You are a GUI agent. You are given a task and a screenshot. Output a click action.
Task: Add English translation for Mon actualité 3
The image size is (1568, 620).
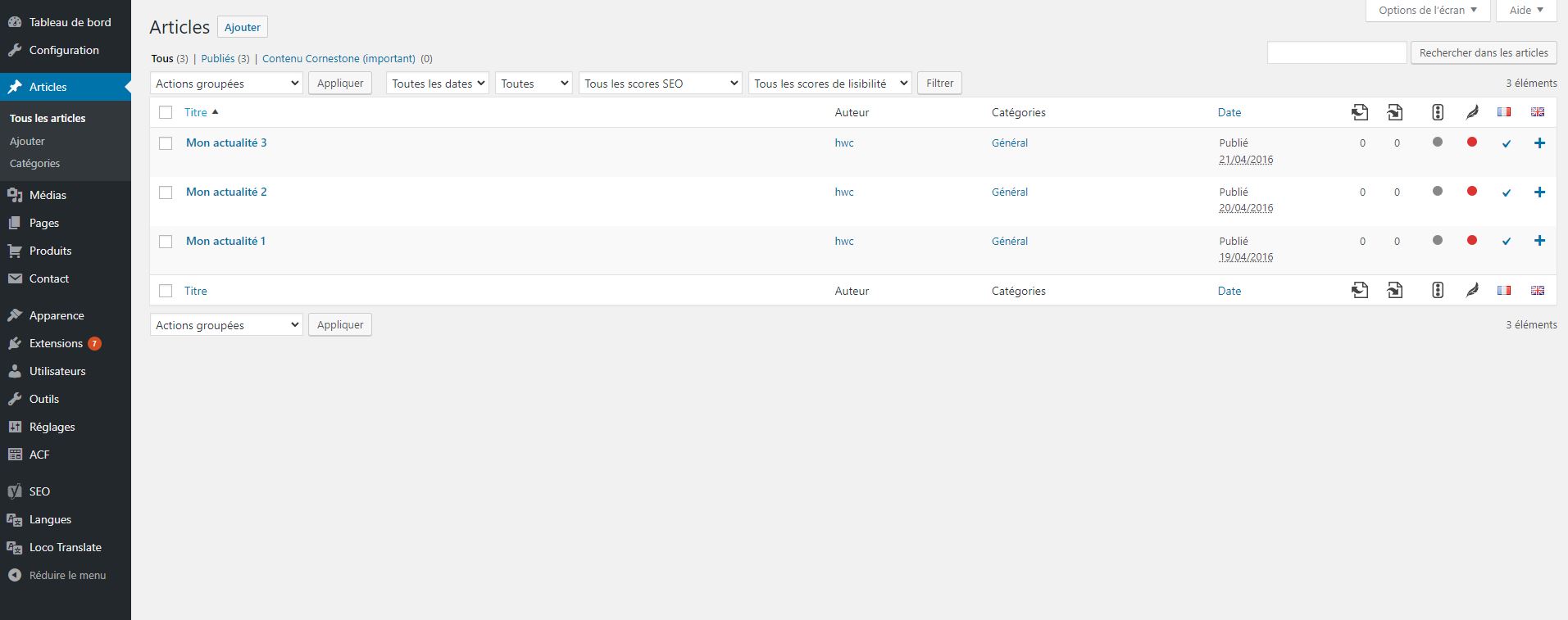(x=1539, y=143)
